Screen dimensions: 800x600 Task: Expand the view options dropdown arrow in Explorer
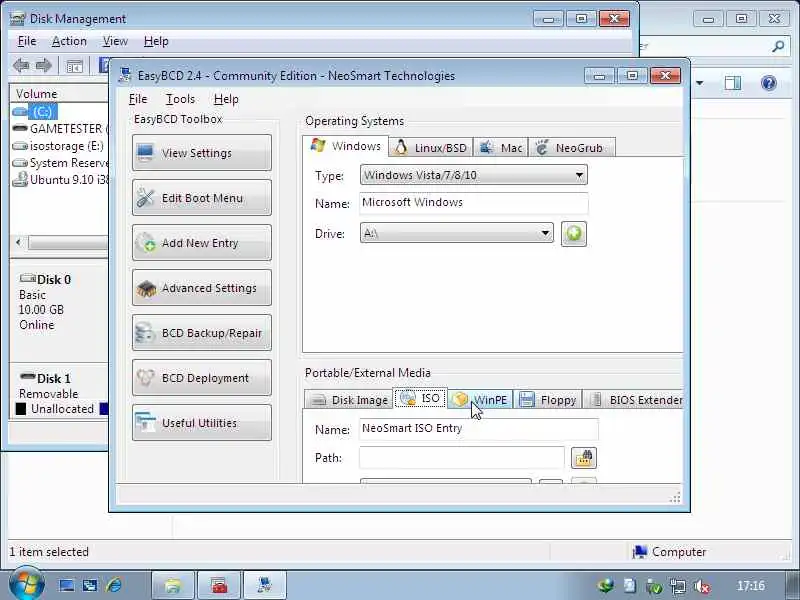pos(699,83)
